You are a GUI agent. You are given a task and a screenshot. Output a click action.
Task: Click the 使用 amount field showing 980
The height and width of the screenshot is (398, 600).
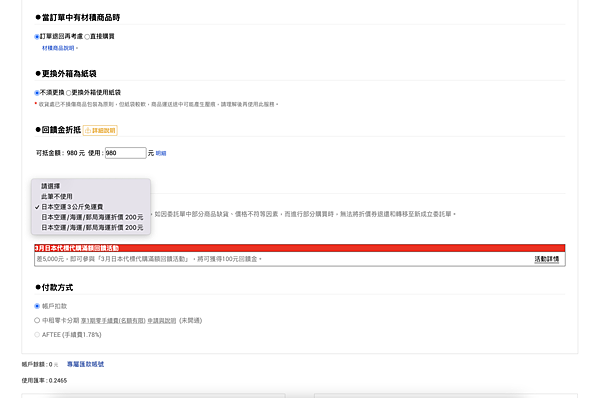[126, 153]
